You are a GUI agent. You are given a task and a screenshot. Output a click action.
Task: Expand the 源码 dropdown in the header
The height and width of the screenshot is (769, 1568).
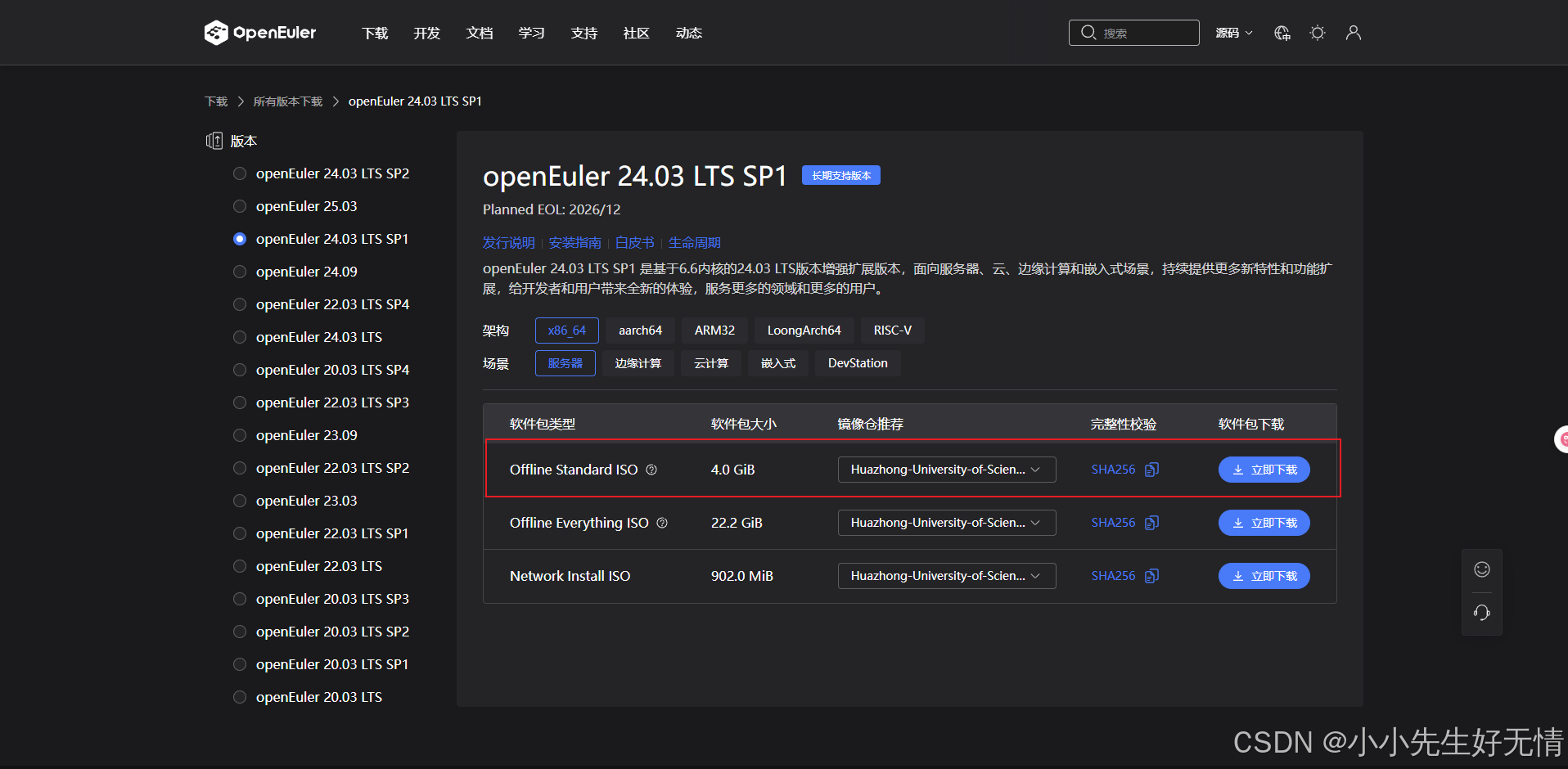(1233, 33)
